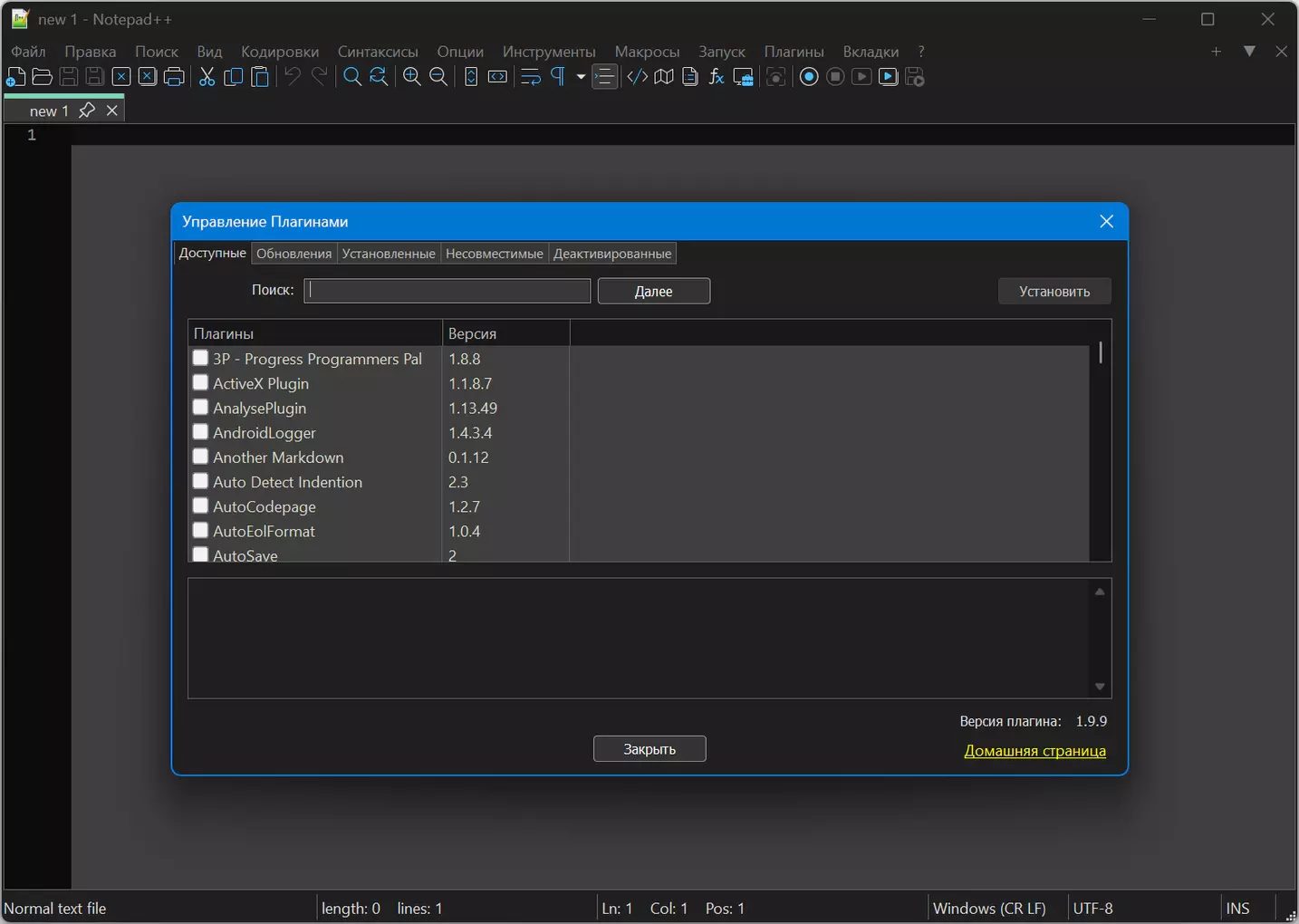Close the new 1 tab
The image size is (1299, 924).
pos(112,111)
